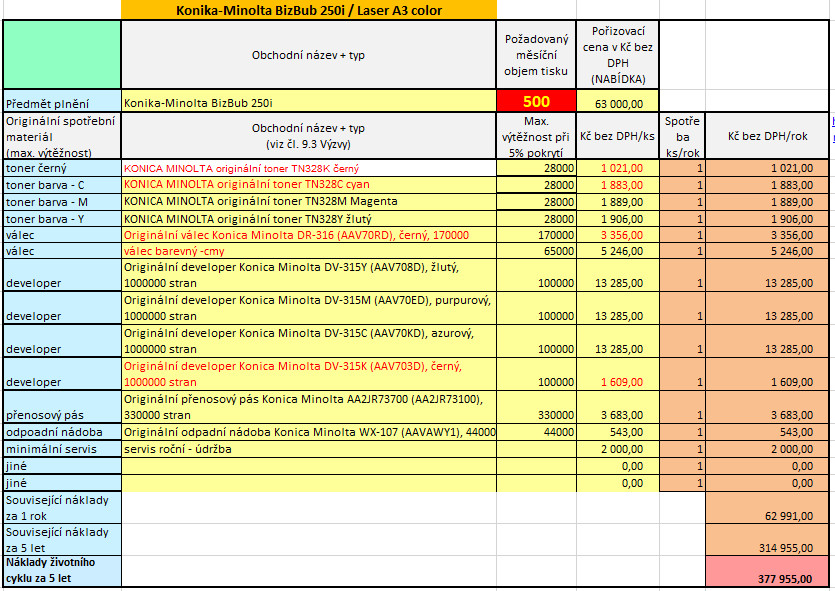The width and height of the screenshot is (835, 591).
Task: Click red 1 609,00 in 'Kč bez DPH/ks' column
Action: coord(618,374)
